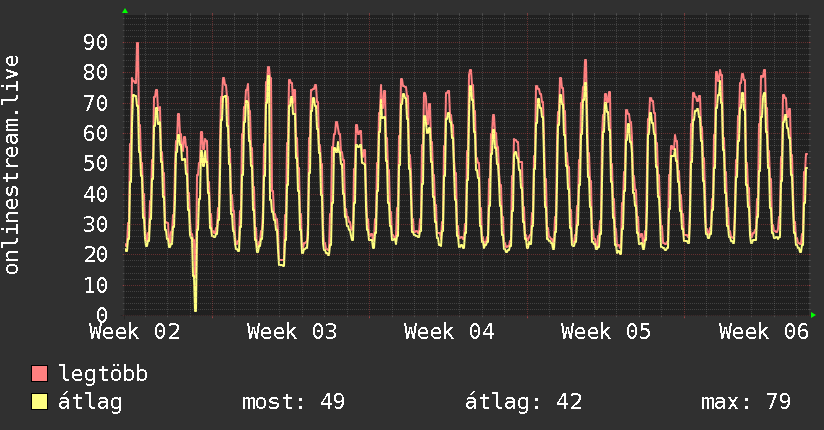Click the 'most: 49' current value

click(x=293, y=402)
